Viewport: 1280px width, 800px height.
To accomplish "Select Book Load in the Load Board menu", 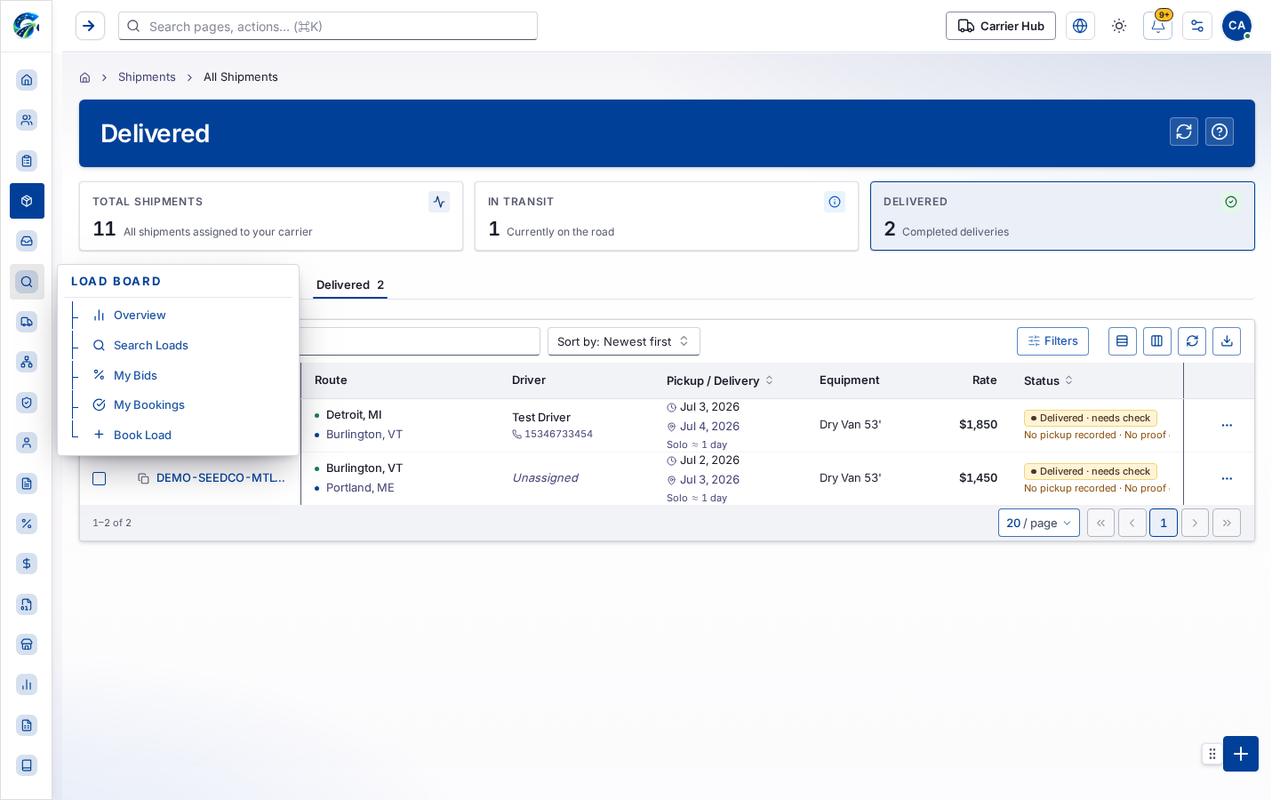I will pos(142,435).
